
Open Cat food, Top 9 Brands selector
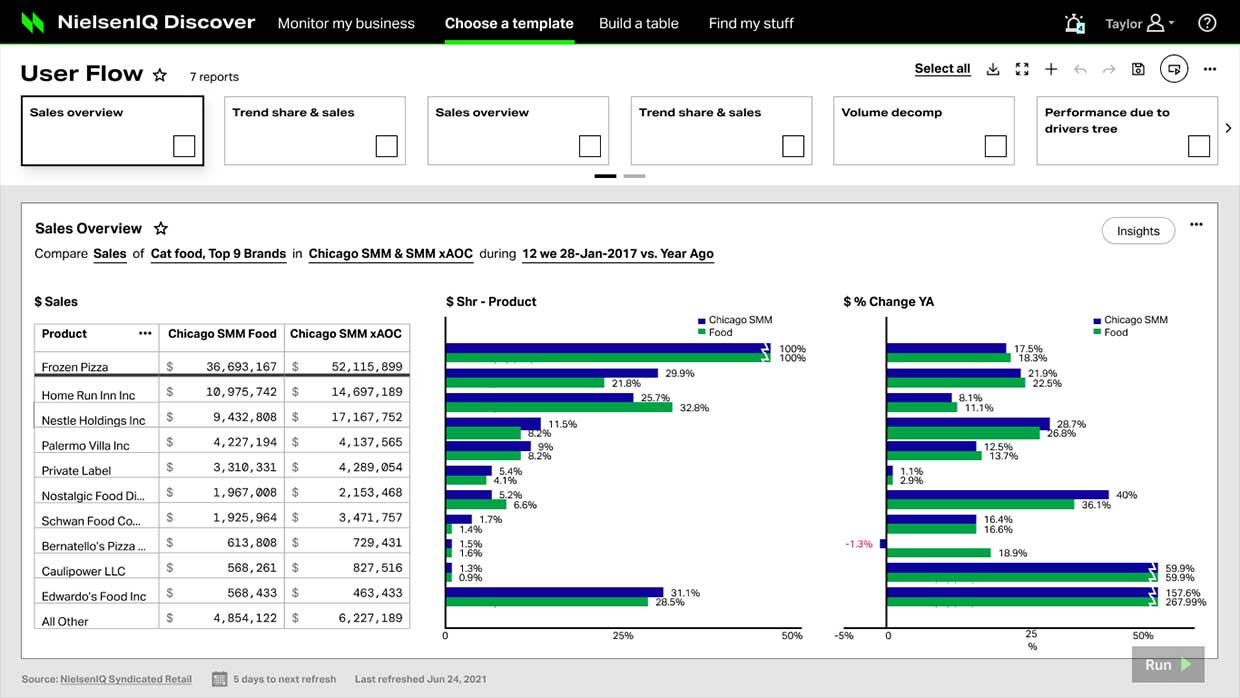point(218,254)
